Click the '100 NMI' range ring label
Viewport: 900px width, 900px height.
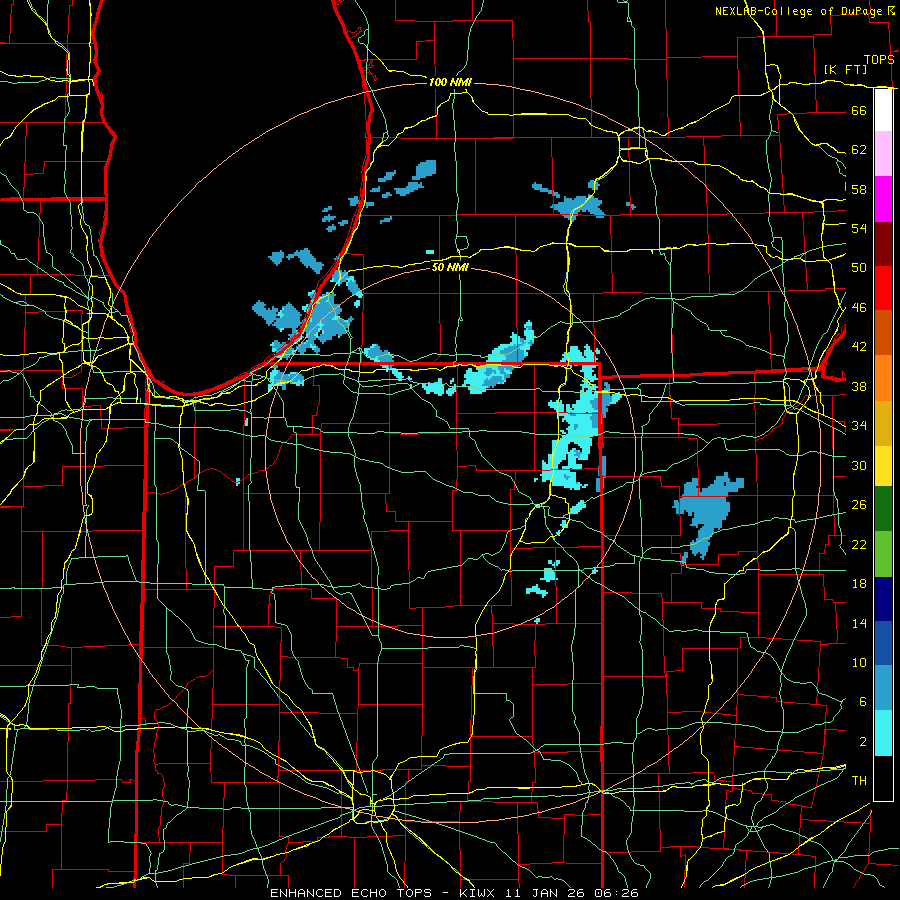(450, 82)
